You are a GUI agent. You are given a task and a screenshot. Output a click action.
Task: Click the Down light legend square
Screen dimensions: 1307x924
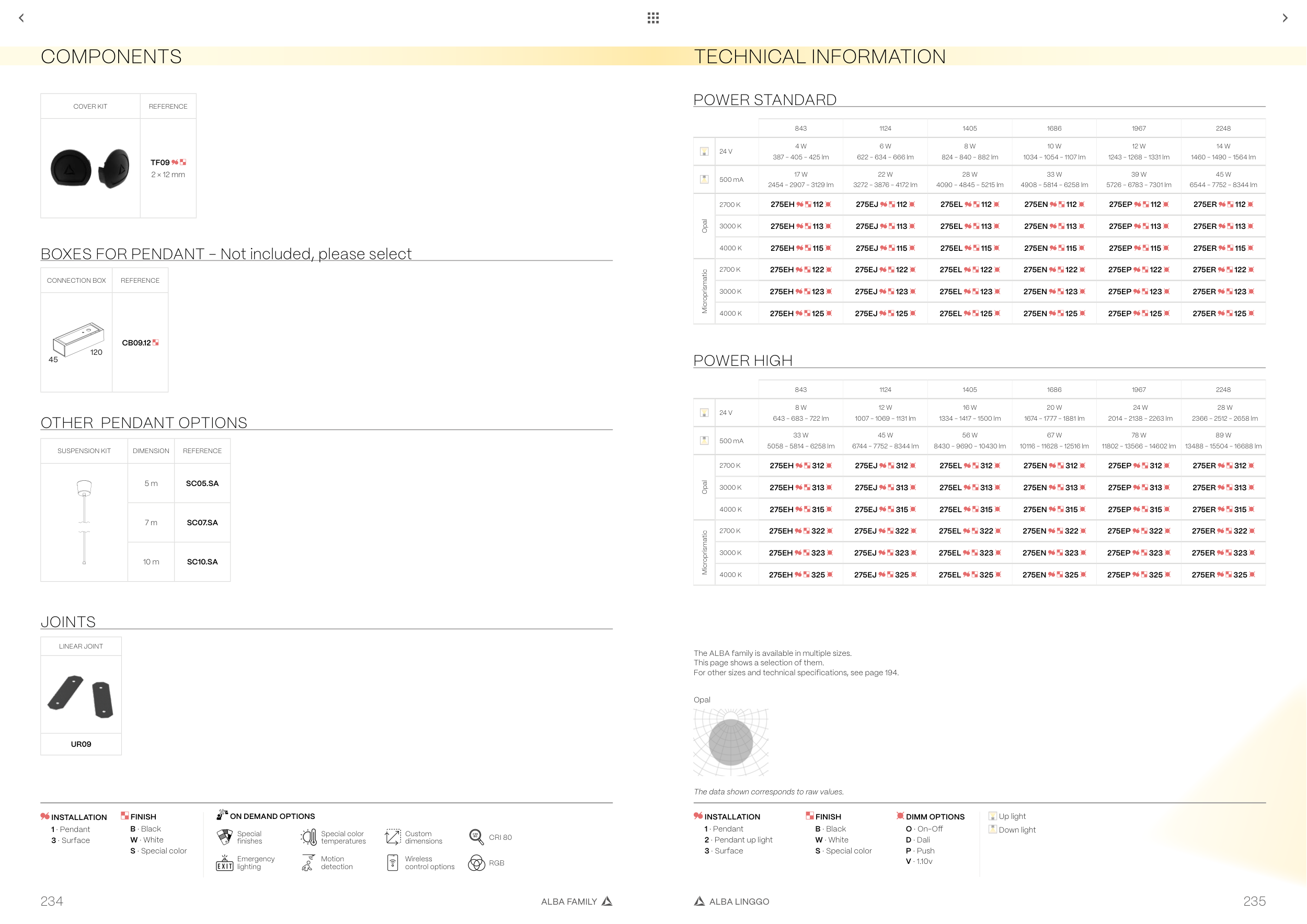pos(992,829)
